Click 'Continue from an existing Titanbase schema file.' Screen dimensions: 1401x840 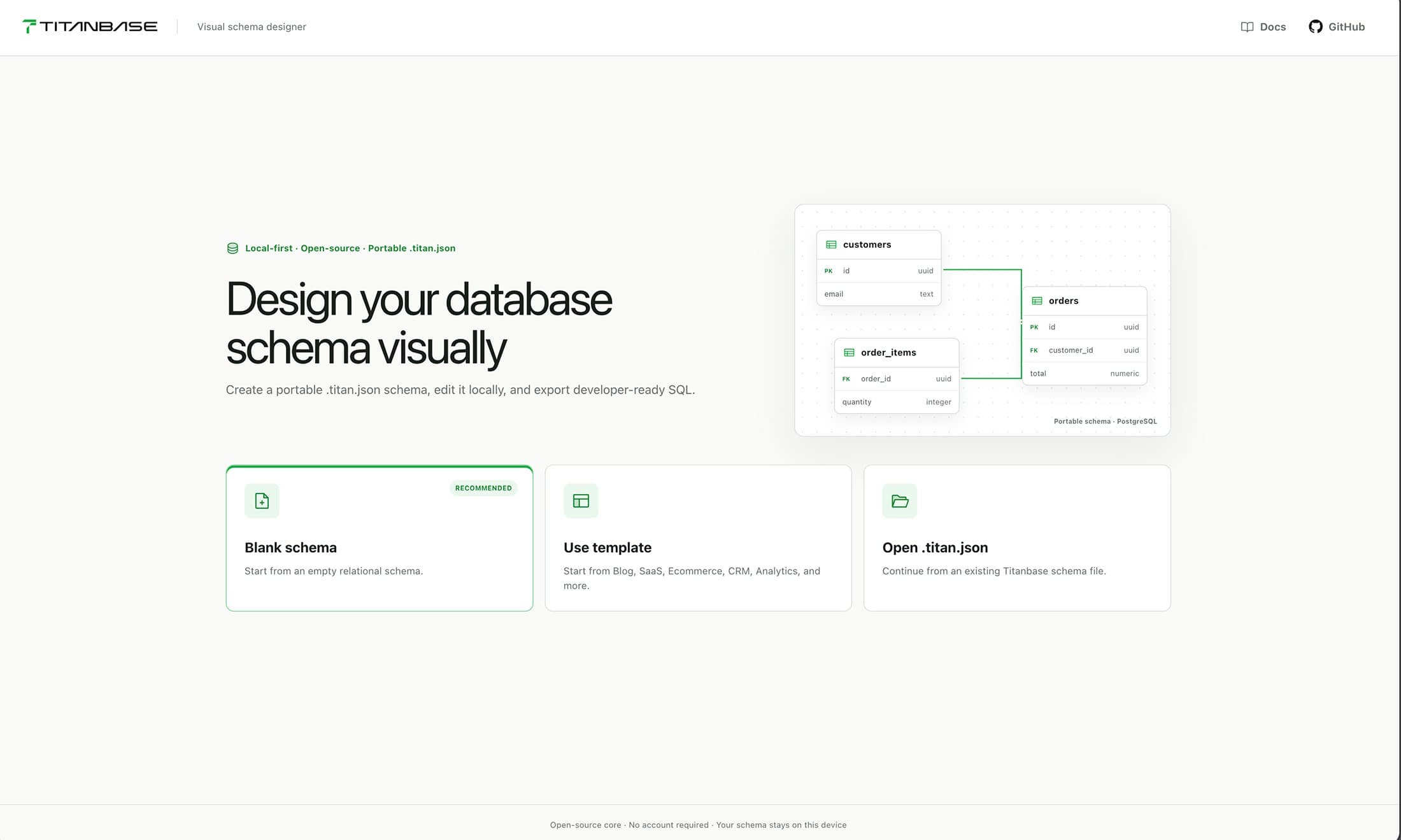pos(994,571)
